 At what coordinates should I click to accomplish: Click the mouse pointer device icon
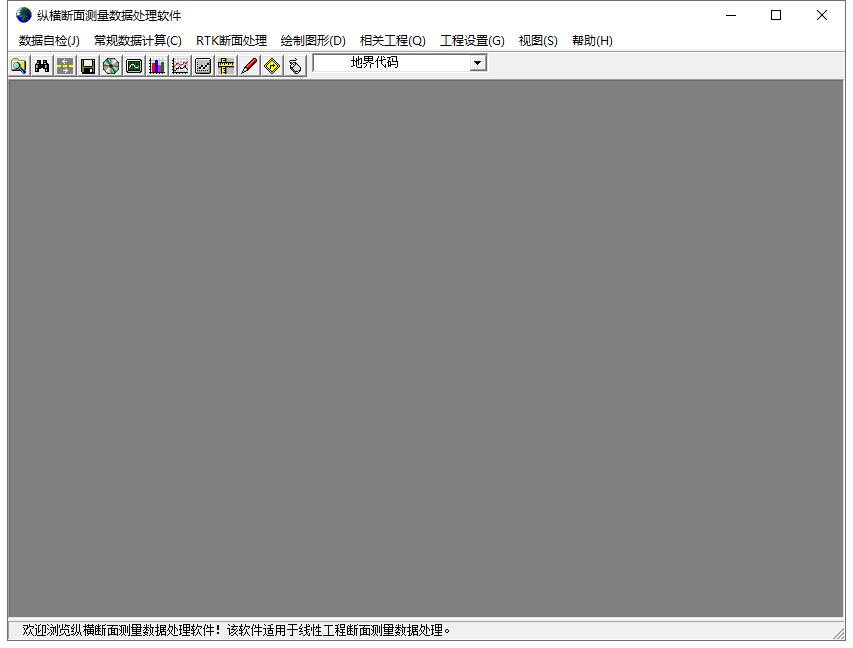[295, 66]
